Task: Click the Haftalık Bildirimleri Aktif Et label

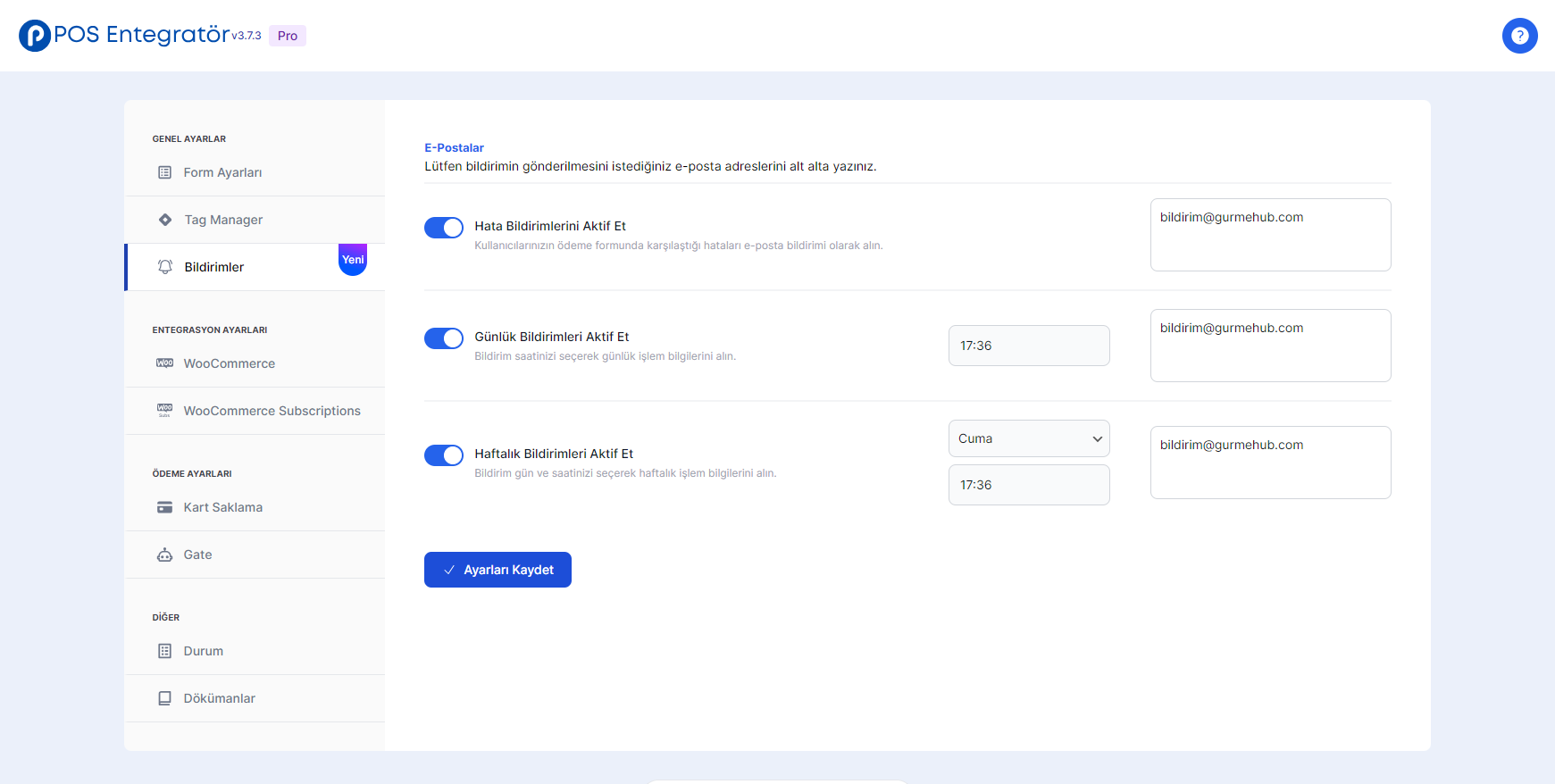Action: (554, 454)
